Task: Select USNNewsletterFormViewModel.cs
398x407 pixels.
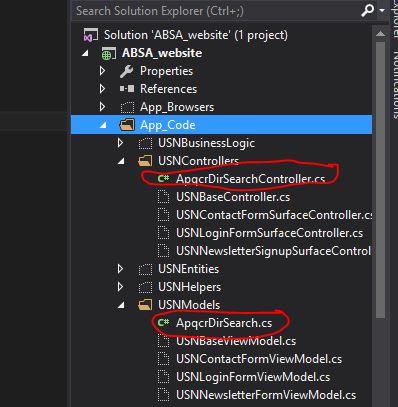Action: point(266,395)
